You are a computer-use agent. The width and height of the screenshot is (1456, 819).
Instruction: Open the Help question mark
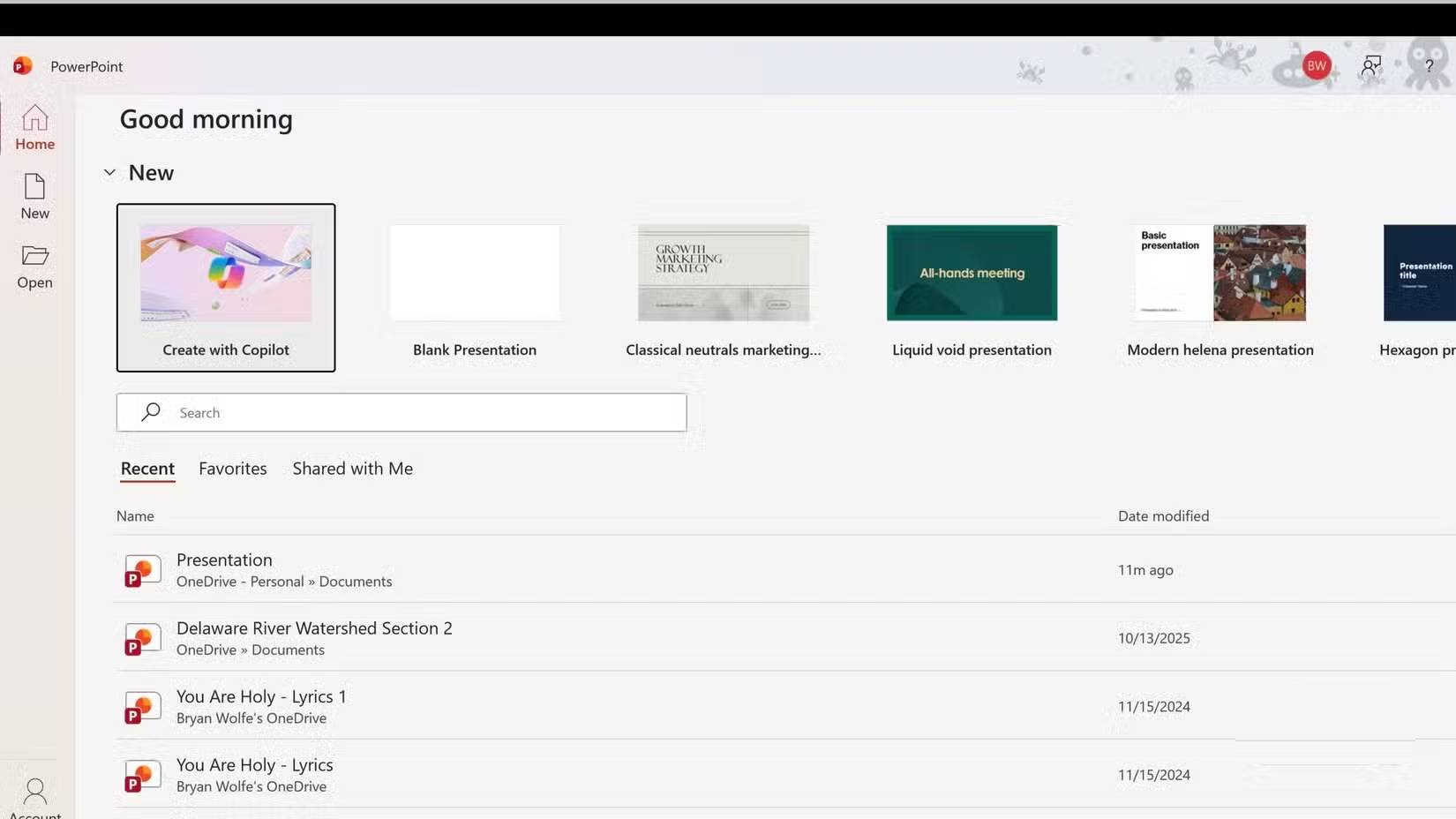[x=1429, y=66]
